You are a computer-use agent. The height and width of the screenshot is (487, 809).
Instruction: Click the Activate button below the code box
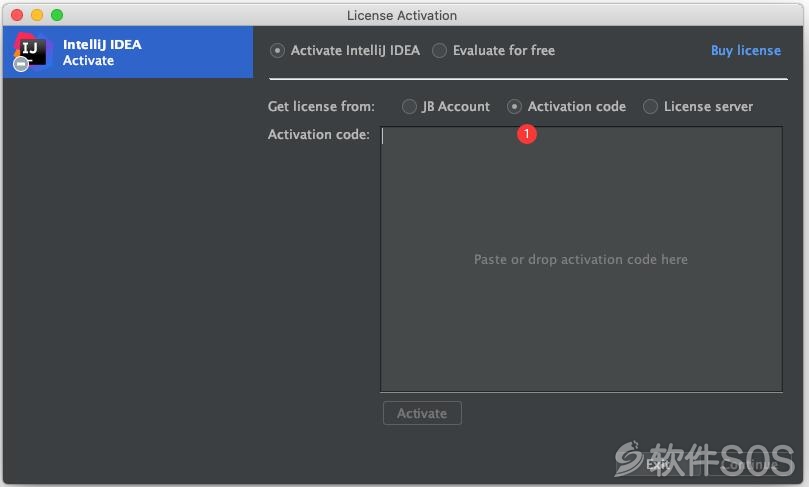[422, 413]
